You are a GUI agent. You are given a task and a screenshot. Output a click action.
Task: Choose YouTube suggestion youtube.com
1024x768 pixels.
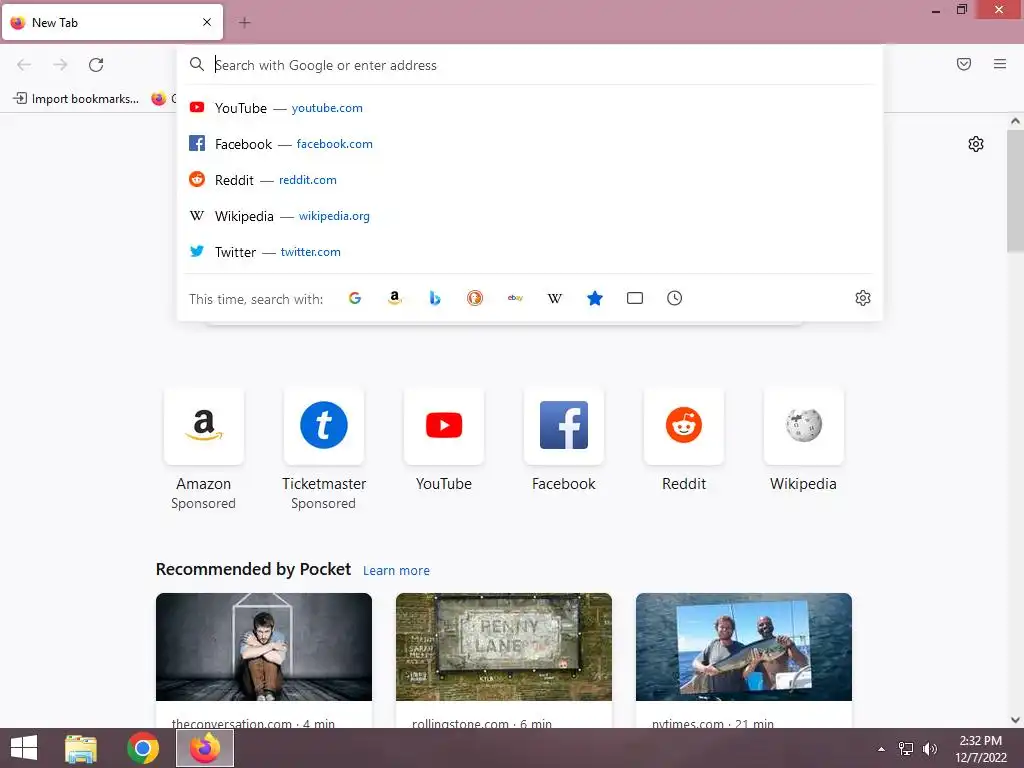(530, 108)
